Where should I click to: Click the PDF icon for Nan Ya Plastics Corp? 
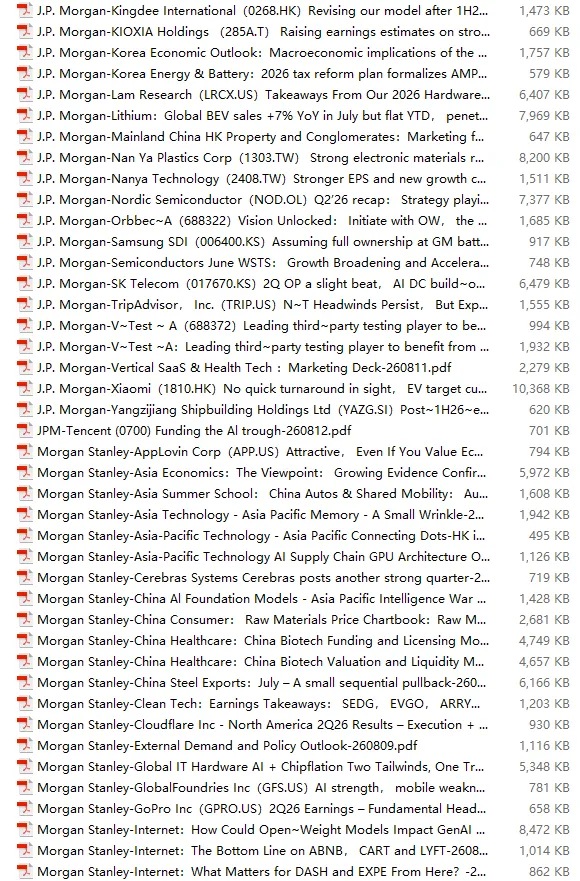25,158
